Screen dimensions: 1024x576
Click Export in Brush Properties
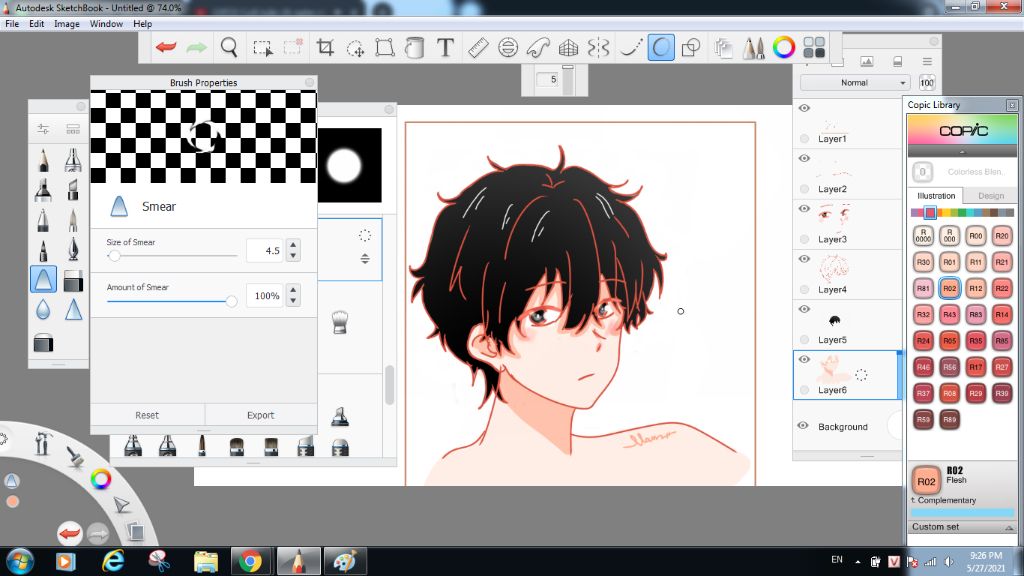(x=261, y=415)
